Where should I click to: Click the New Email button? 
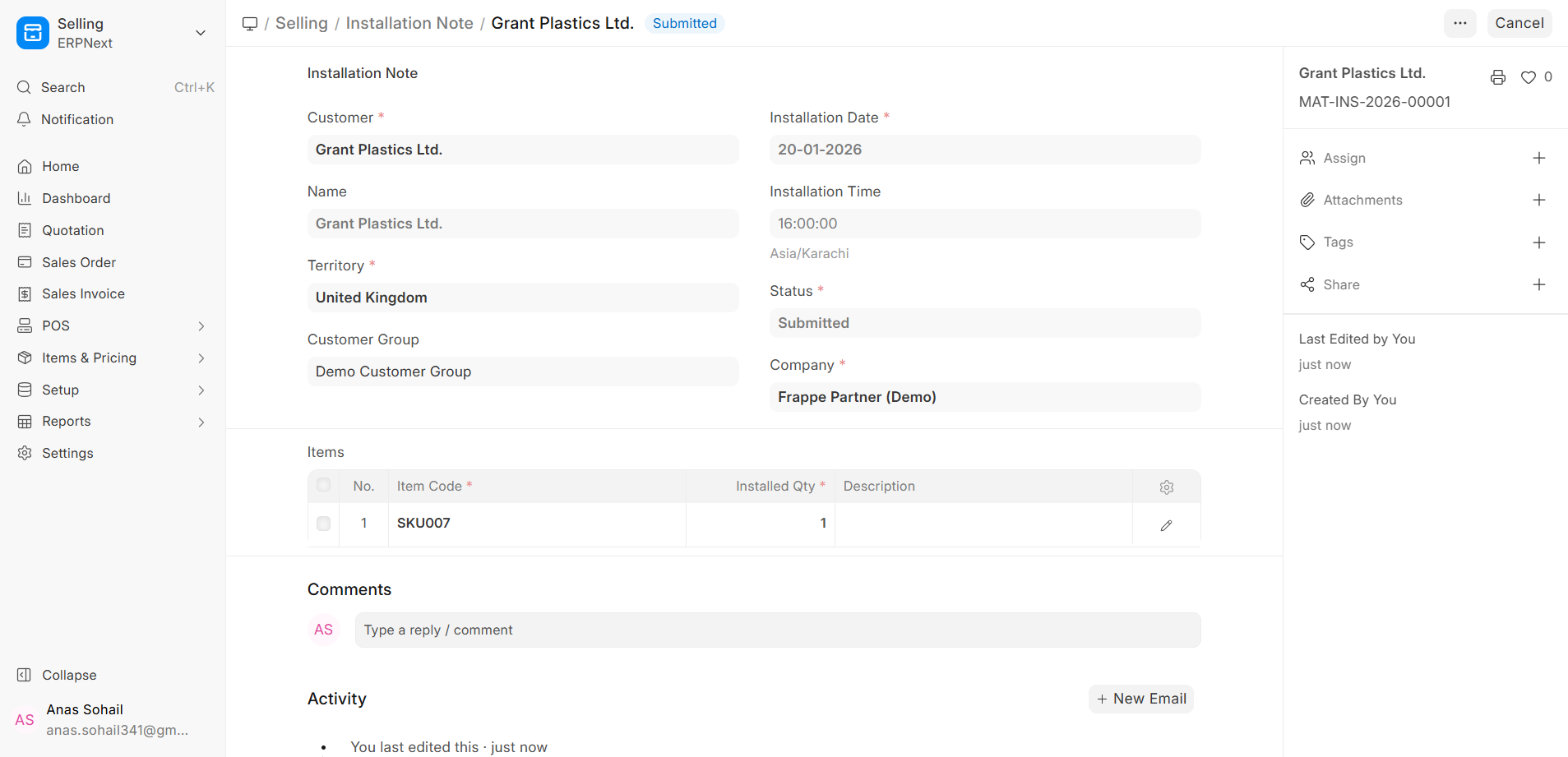pyautogui.click(x=1140, y=699)
